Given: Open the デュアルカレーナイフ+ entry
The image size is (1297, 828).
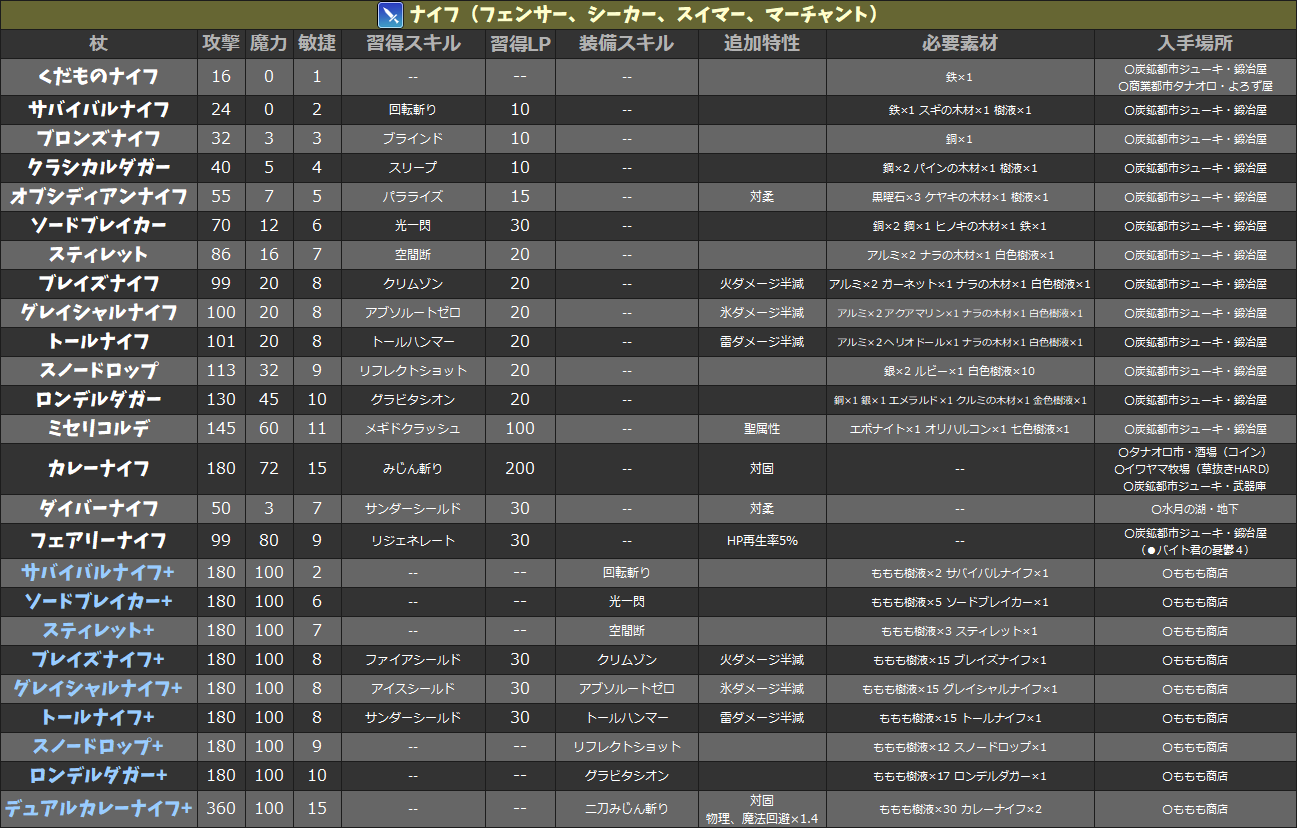Looking at the screenshot, I should click(x=99, y=808).
